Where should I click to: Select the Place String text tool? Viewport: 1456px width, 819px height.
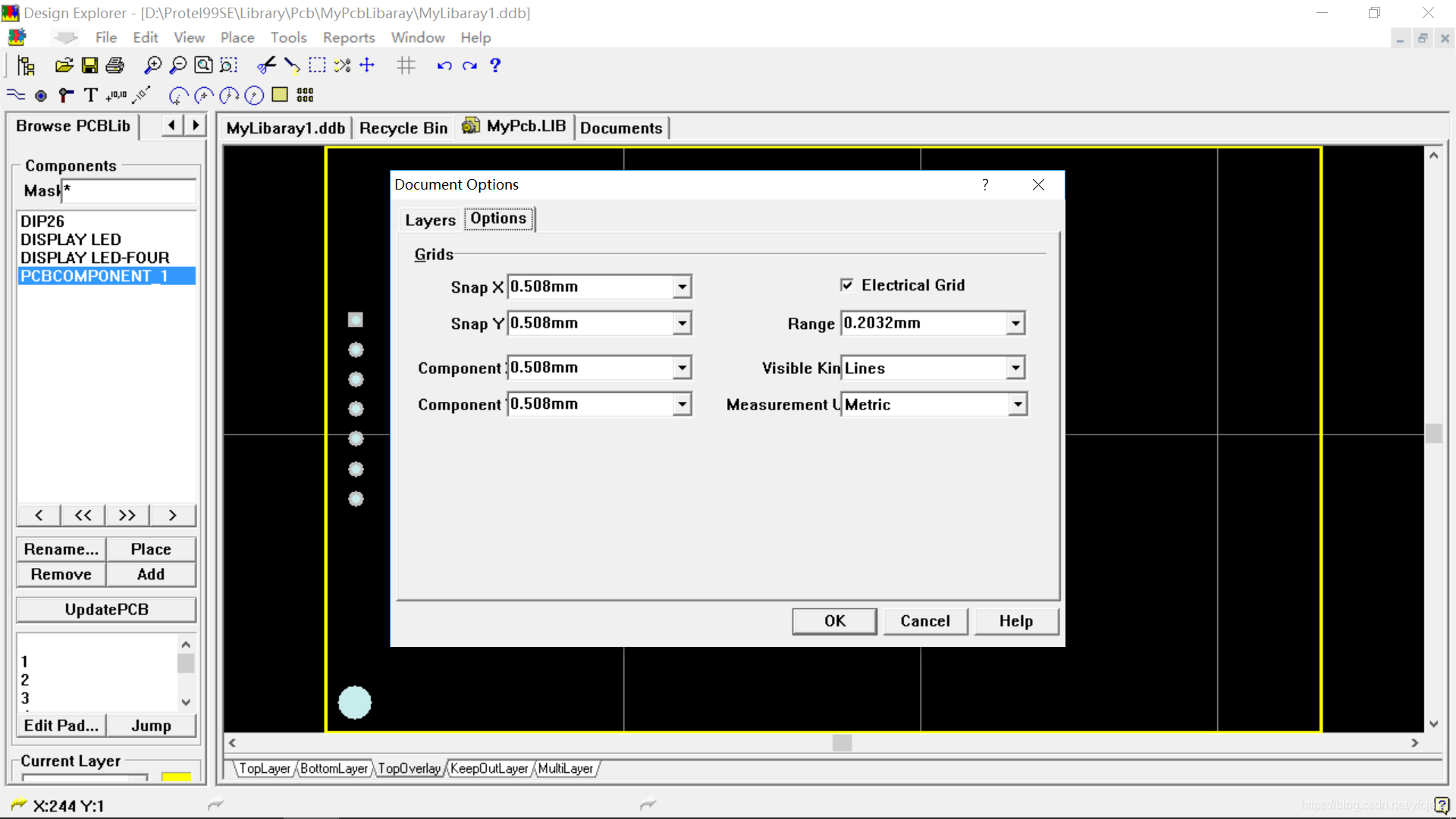tap(91, 96)
